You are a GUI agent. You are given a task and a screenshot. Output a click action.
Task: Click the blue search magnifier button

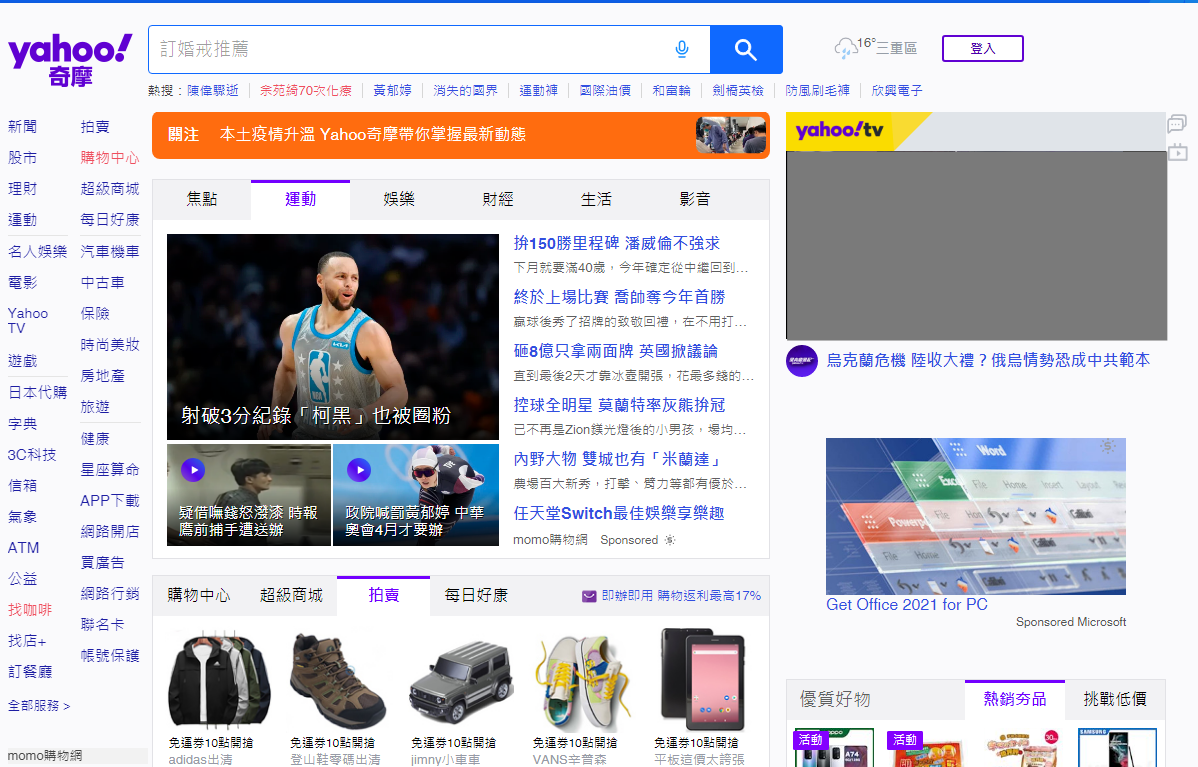pyautogui.click(x=746, y=50)
